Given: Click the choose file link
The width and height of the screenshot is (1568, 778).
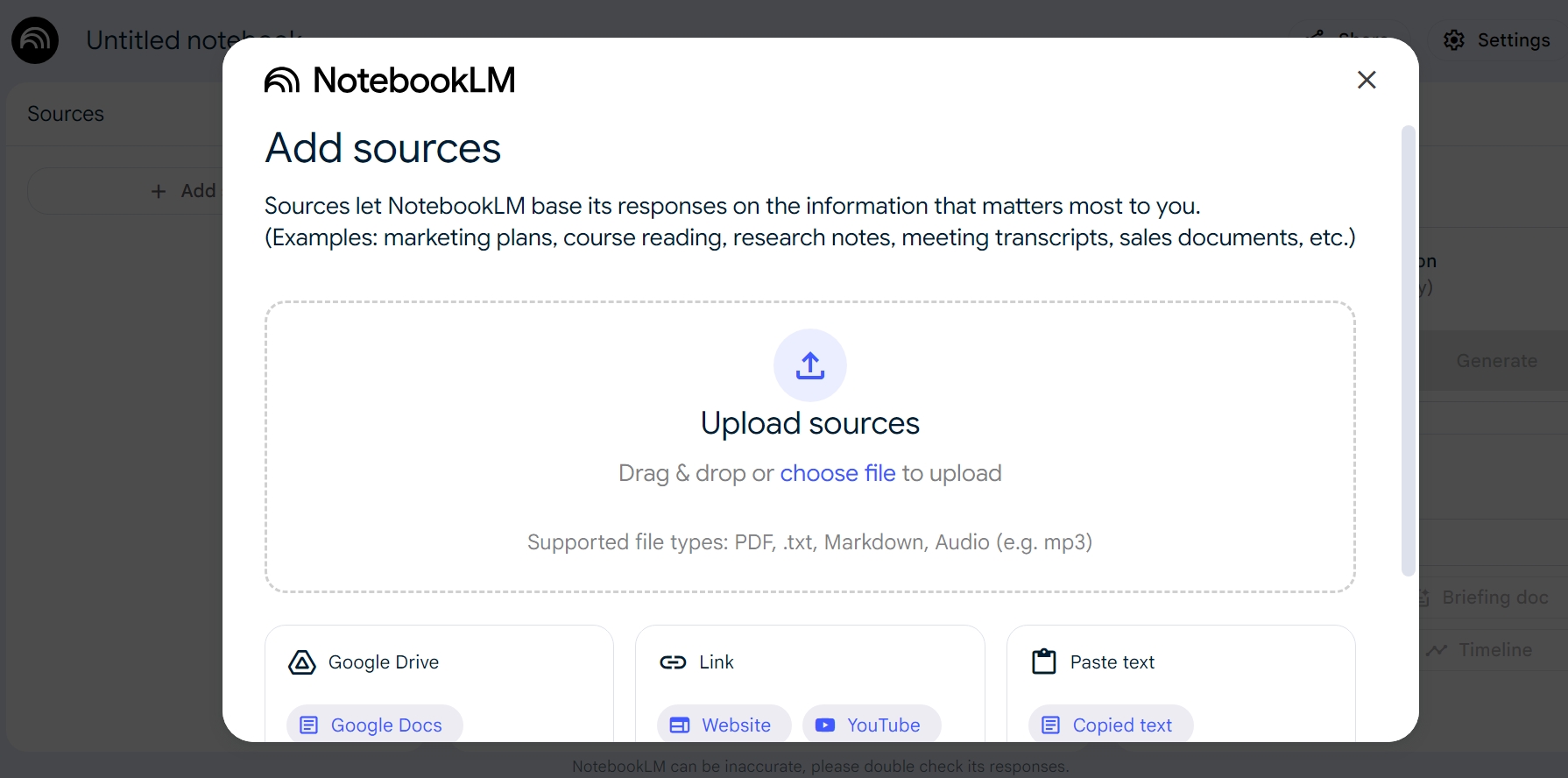Looking at the screenshot, I should point(837,473).
